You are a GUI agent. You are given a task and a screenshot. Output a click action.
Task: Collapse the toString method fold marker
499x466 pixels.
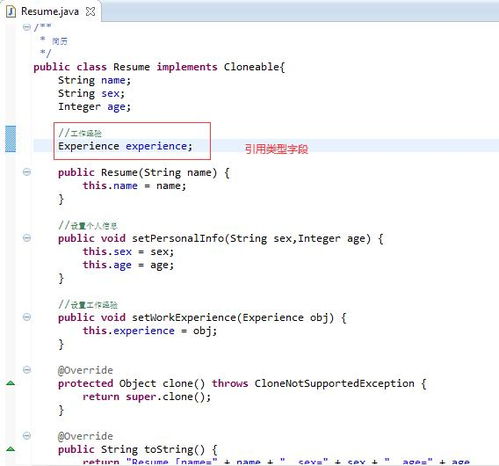point(27,436)
